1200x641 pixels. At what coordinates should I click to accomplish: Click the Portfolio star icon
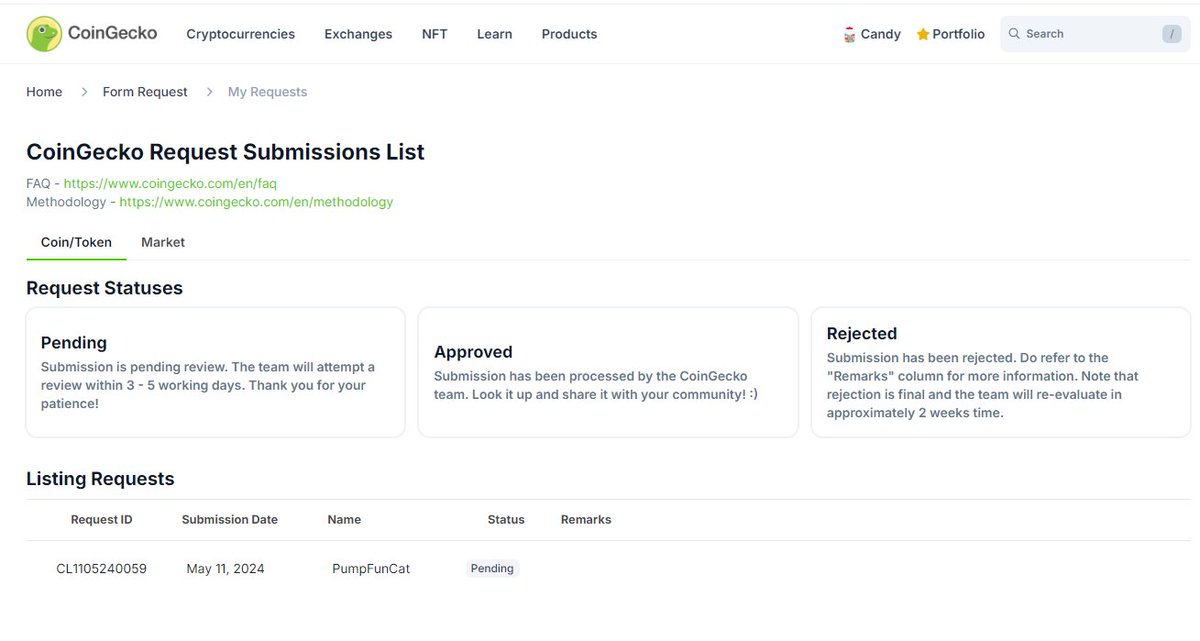point(923,34)
